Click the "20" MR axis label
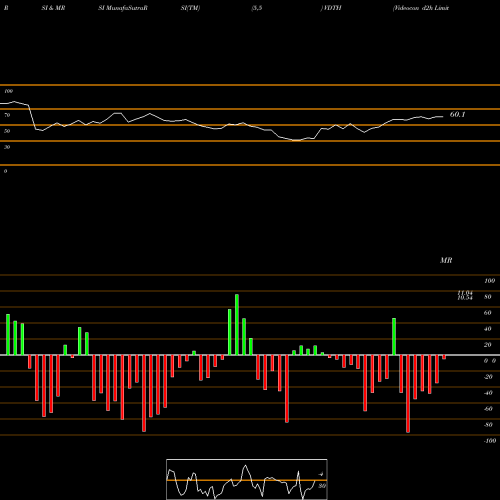 pyautogui.click(x=487, y=345)
